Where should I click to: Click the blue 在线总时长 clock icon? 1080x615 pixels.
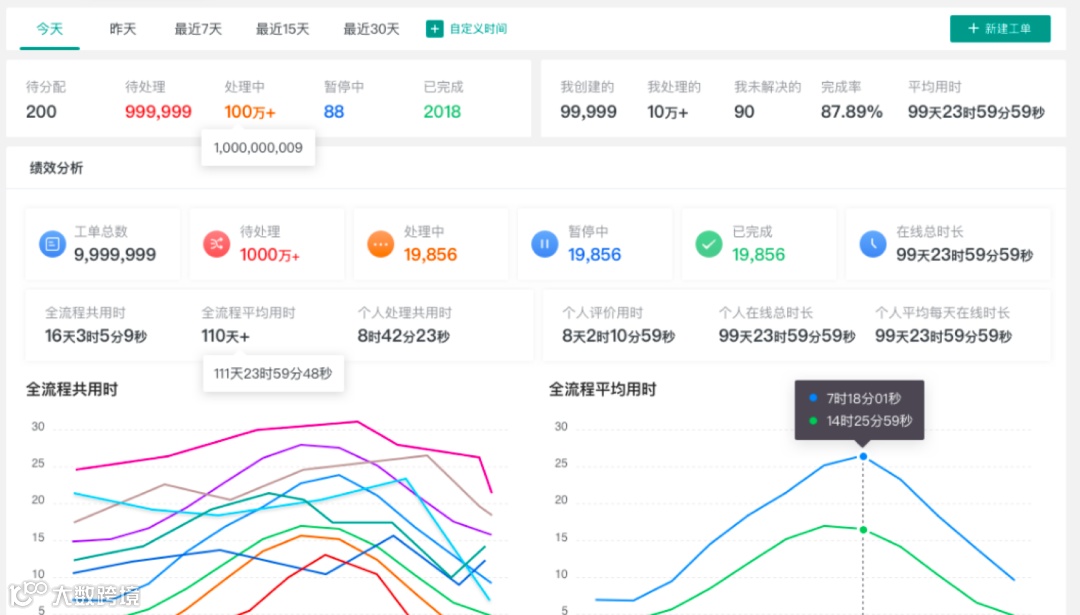[x=873, y=244]
